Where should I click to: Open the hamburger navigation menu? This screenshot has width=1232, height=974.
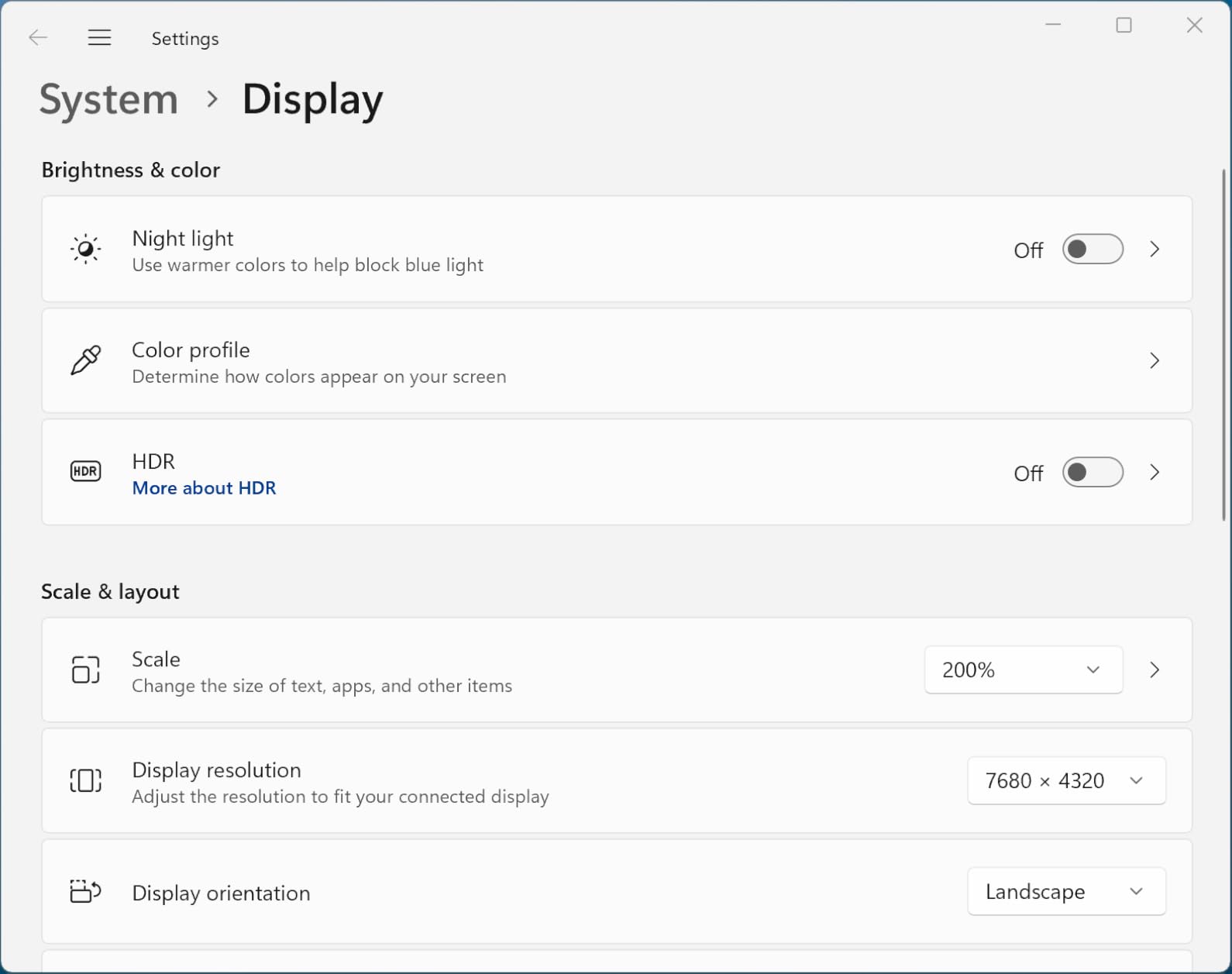[99, 37]
